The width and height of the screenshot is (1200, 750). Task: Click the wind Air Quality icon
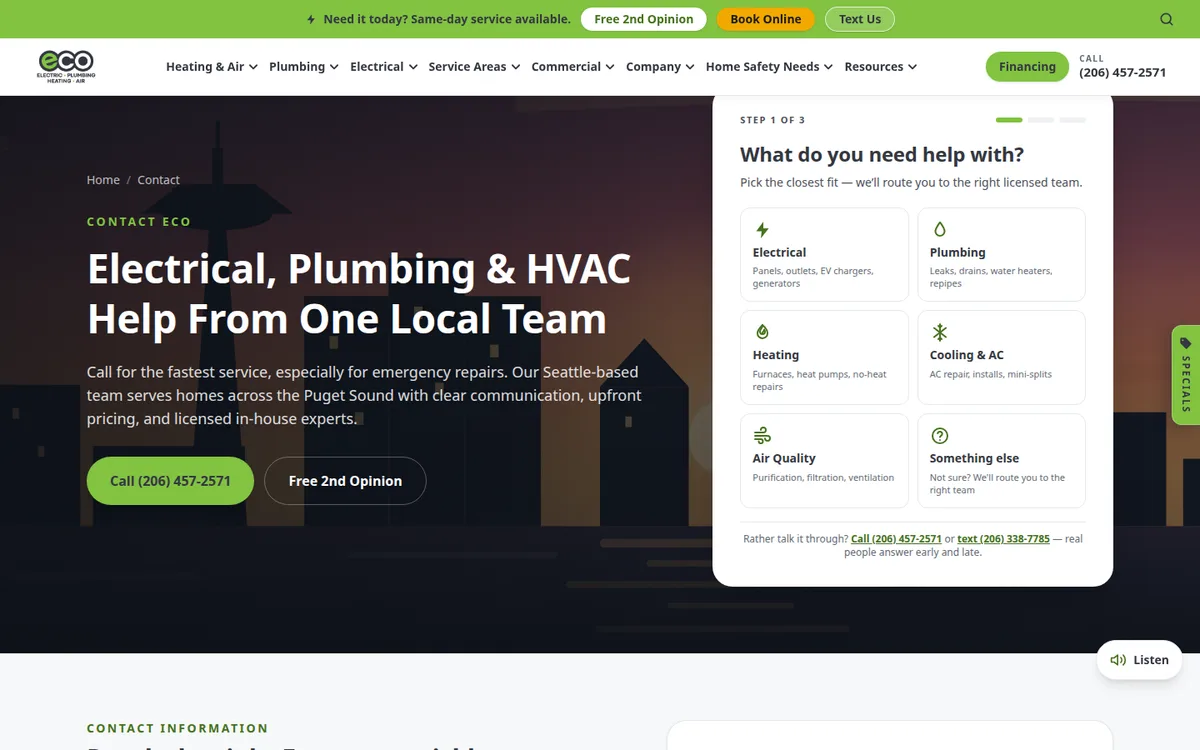[x=762, y=435]
